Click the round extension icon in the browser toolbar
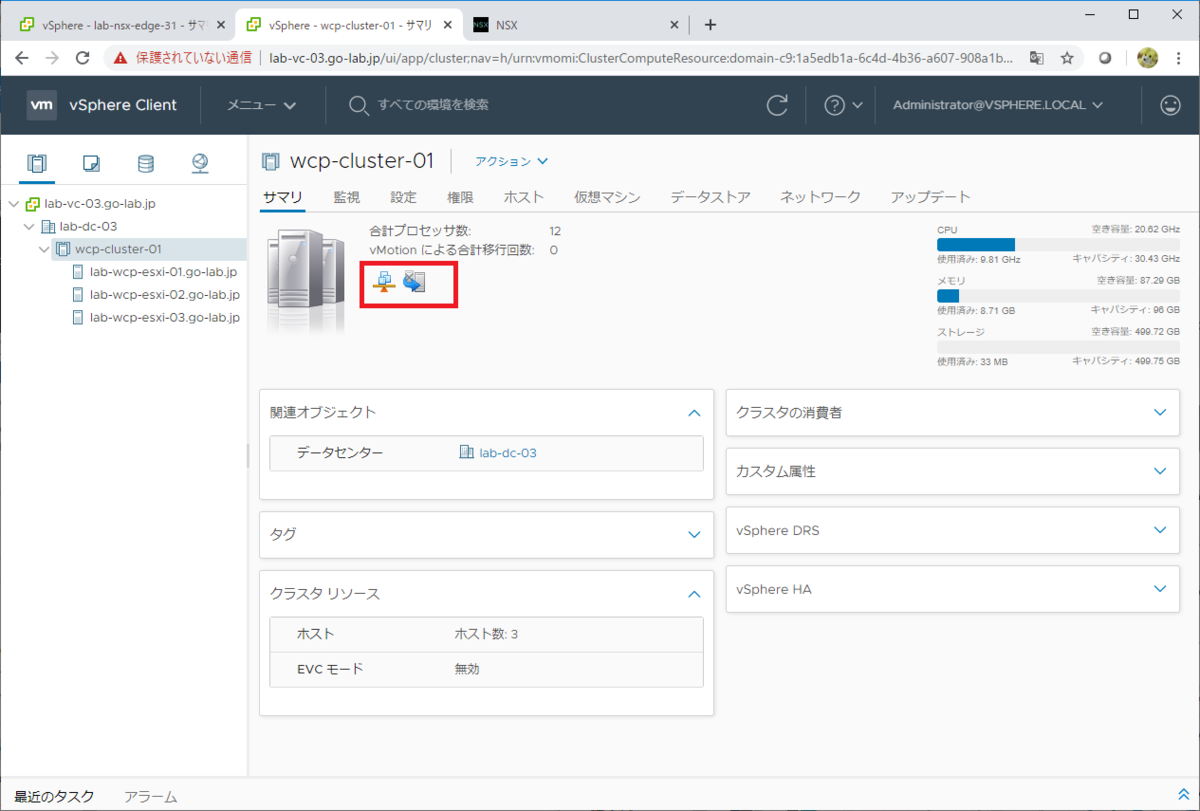The height and width of the screenshot is (811, 1200). pos(1106,58)
